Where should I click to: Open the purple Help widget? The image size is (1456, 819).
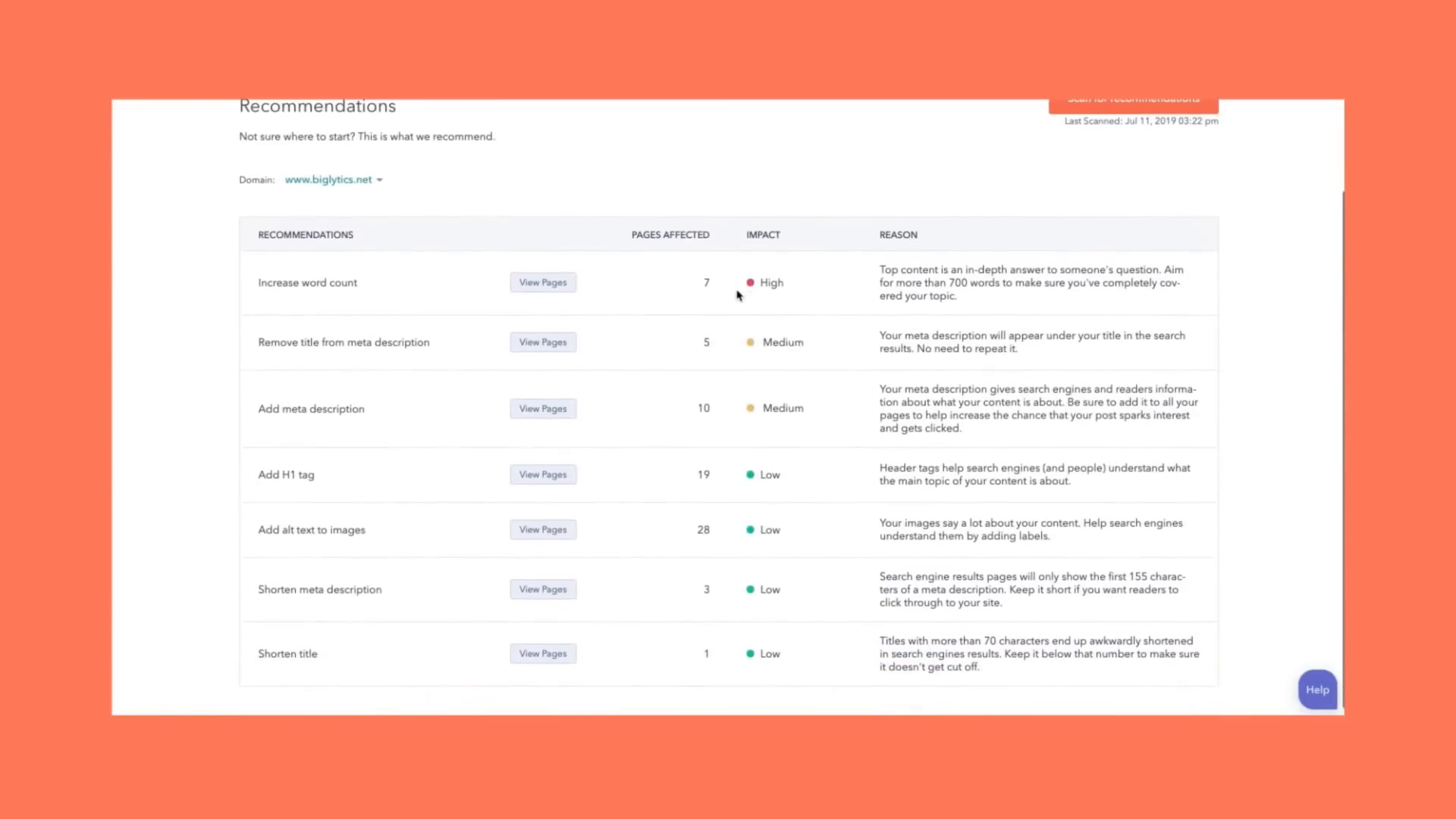[x=1317, y=689]
